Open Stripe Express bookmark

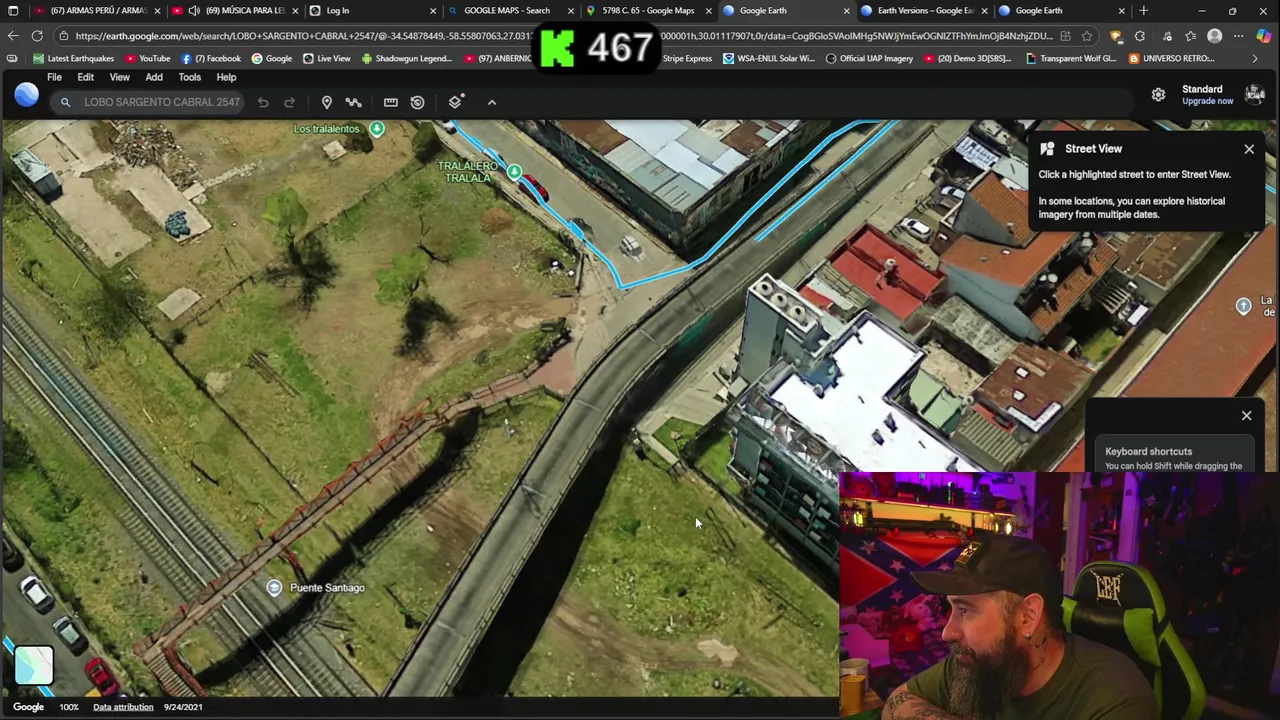[x=687, y=58]
